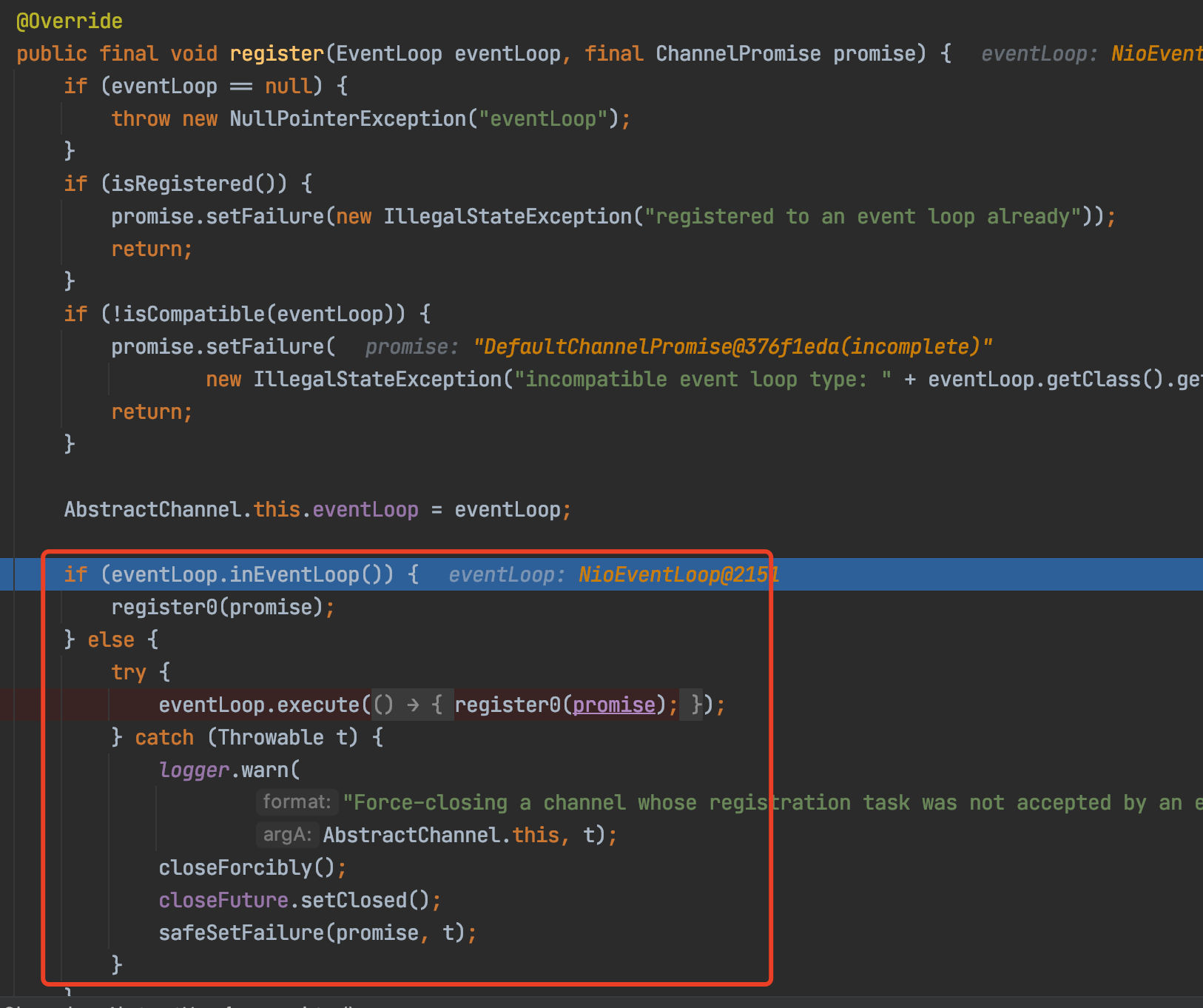Expand the folded lambda arrow in eventLoop.execute
1203x1008 pixels.
(413, 705)
